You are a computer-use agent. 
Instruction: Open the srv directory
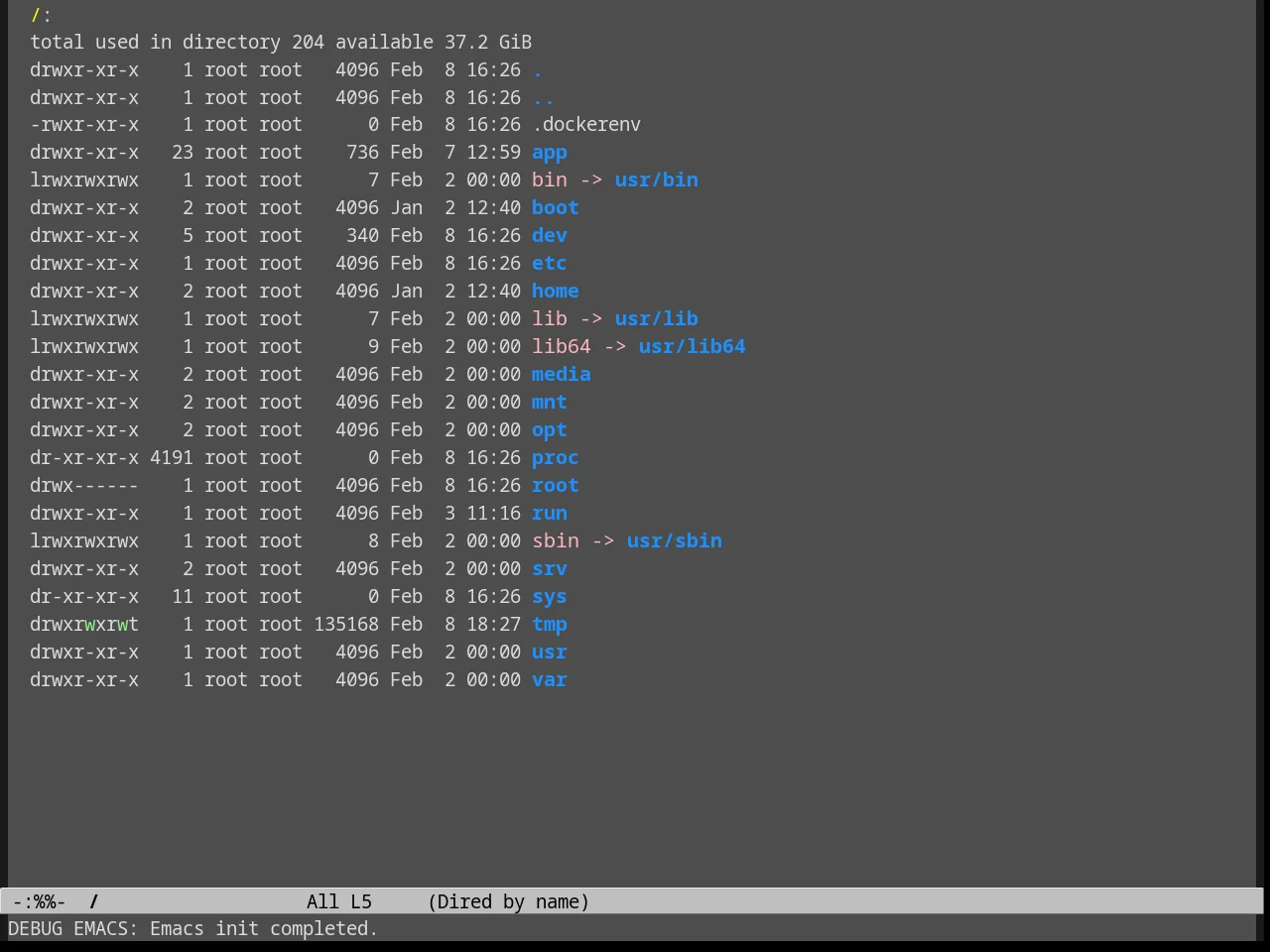pyautogui.click(x=549, y=569)
